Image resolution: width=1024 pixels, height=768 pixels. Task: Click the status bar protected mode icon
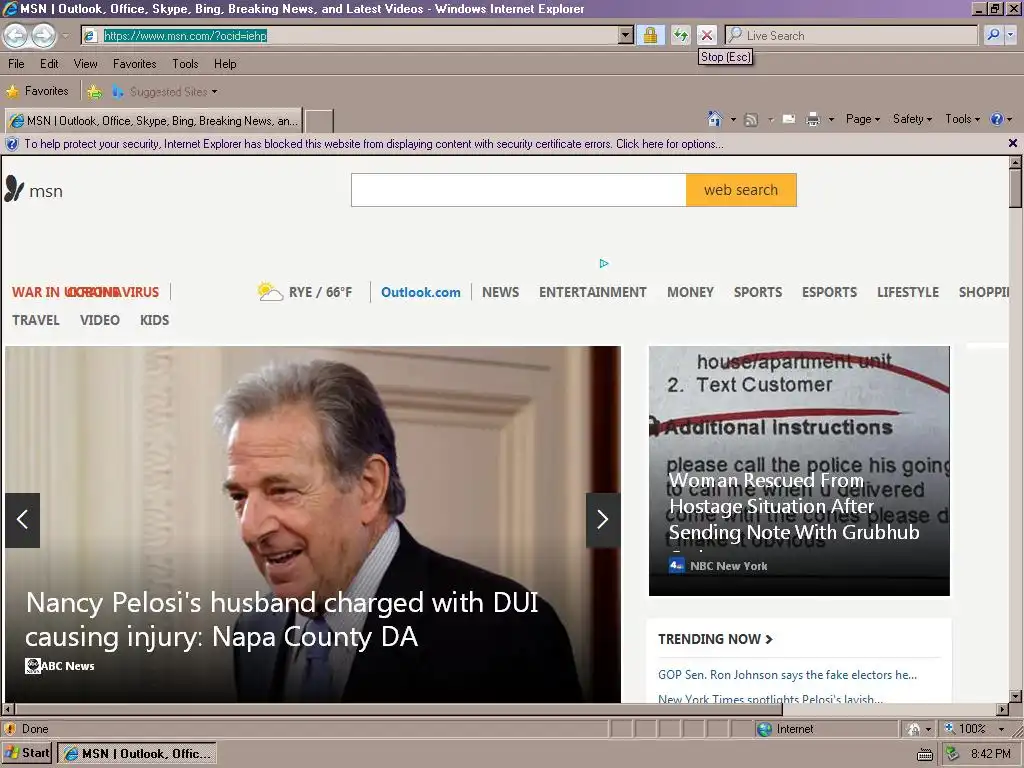[x=914, y=729]
